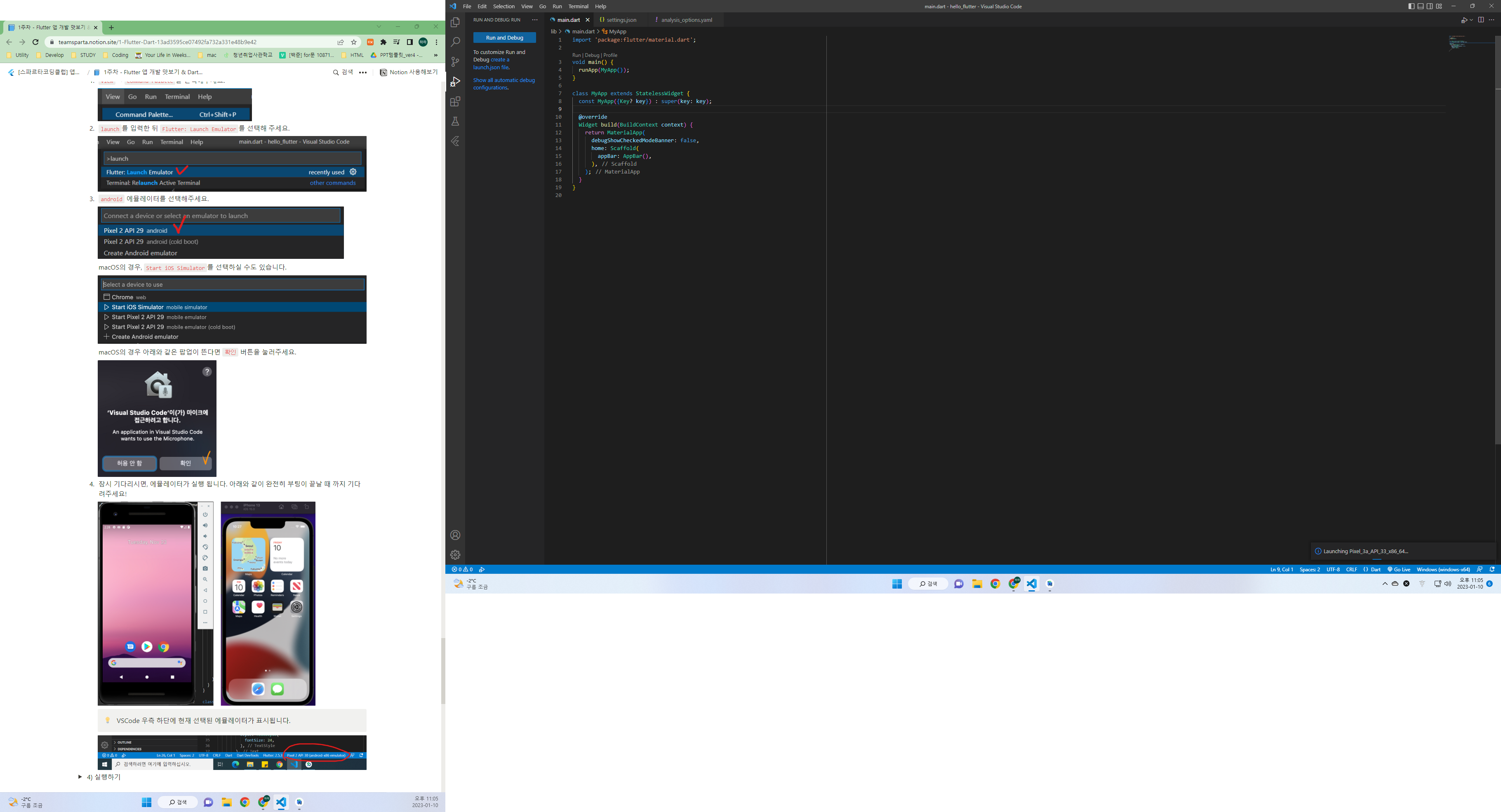This screenshot has height=812, width=1501.
Task: Click 'Notion 사용해보기' link
Action: (x=409, y=72)
